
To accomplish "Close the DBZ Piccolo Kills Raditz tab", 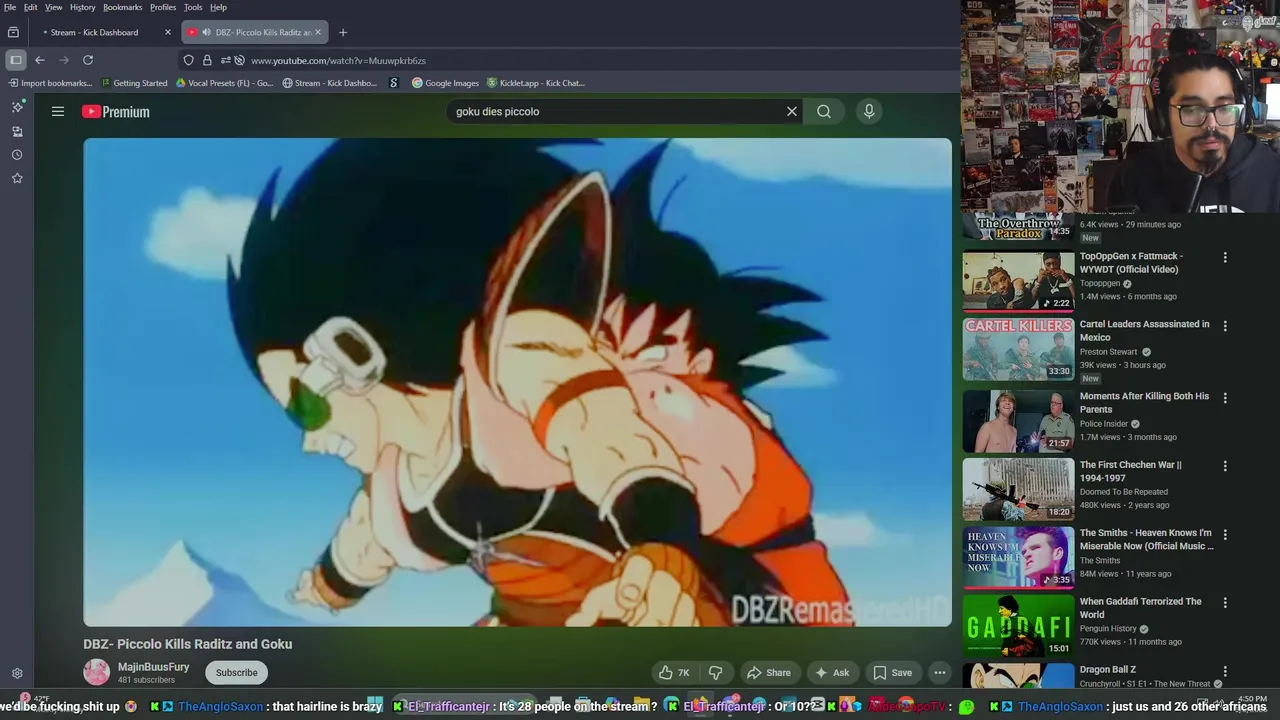I will pyautogui.click(x=318, y=32).
